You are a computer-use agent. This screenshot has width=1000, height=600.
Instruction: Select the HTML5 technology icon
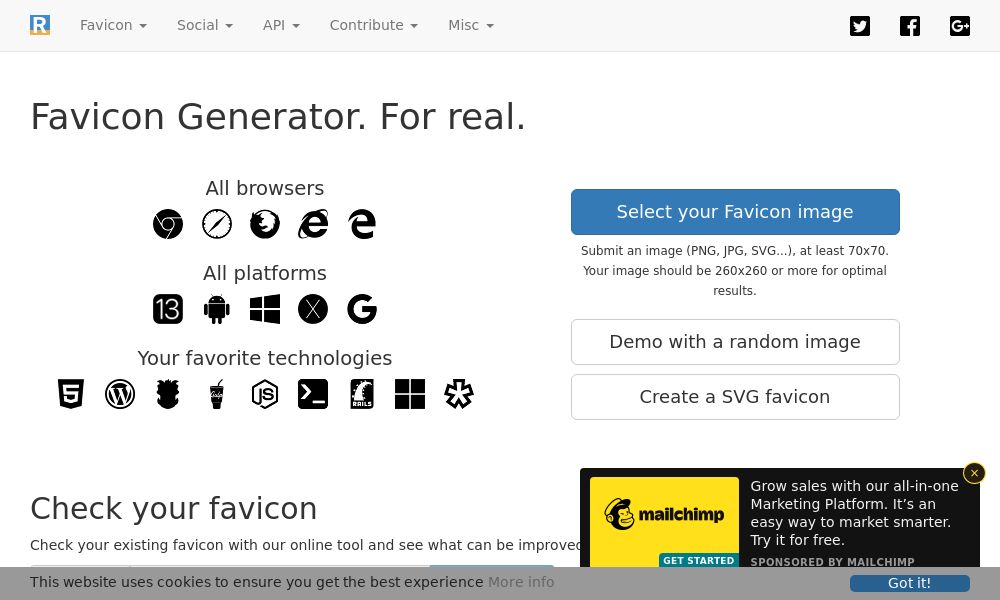point(71,394)
